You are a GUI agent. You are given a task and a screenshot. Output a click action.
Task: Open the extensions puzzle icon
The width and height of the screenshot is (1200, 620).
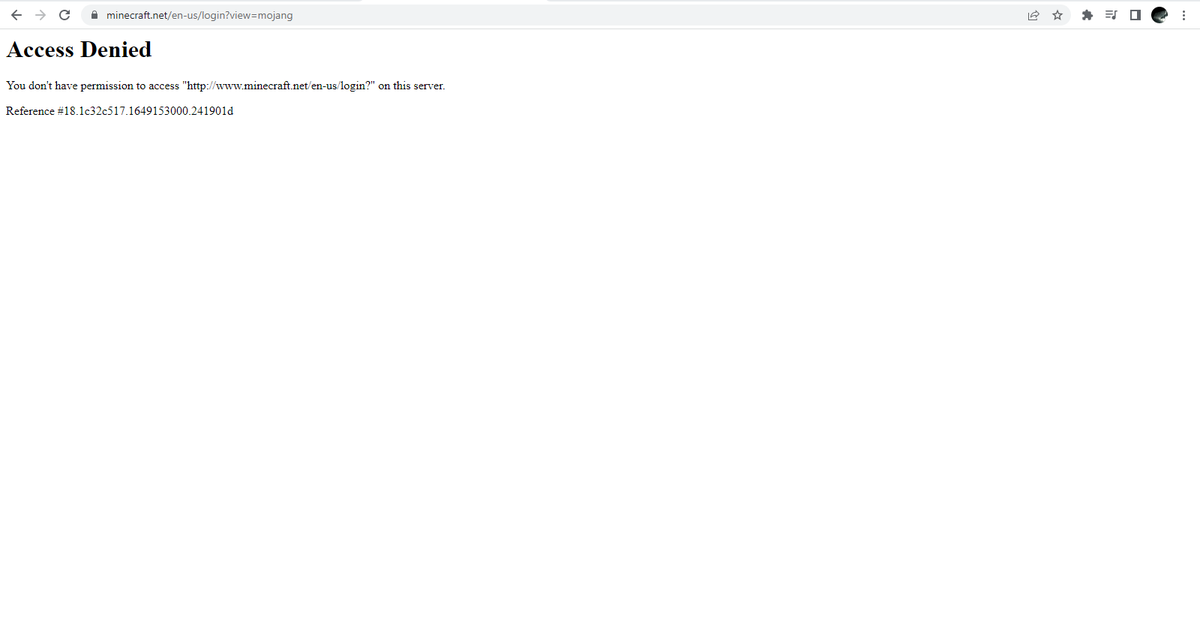click(1086, 14)
